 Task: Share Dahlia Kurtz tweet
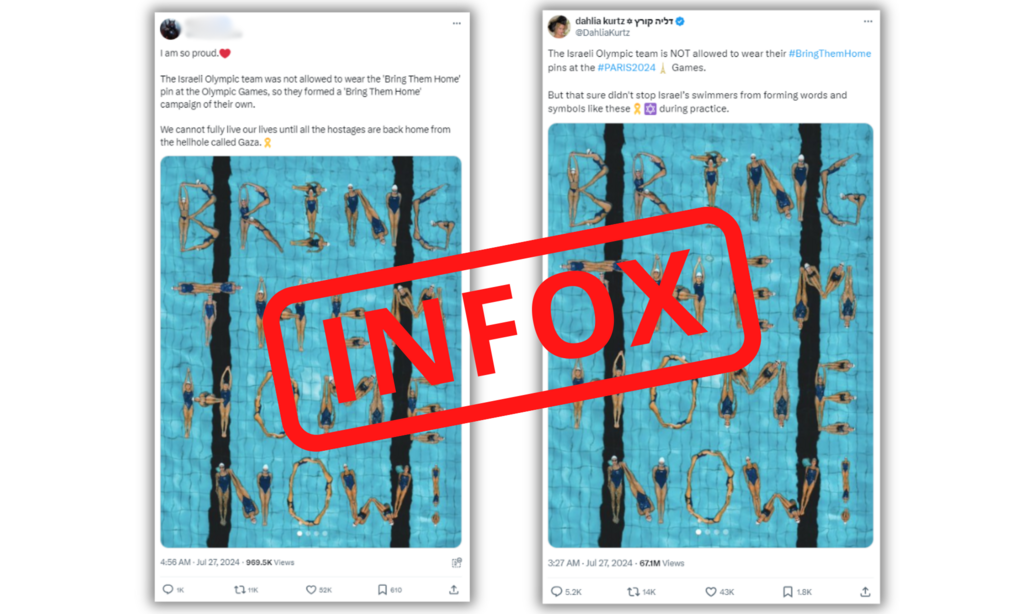865,591
